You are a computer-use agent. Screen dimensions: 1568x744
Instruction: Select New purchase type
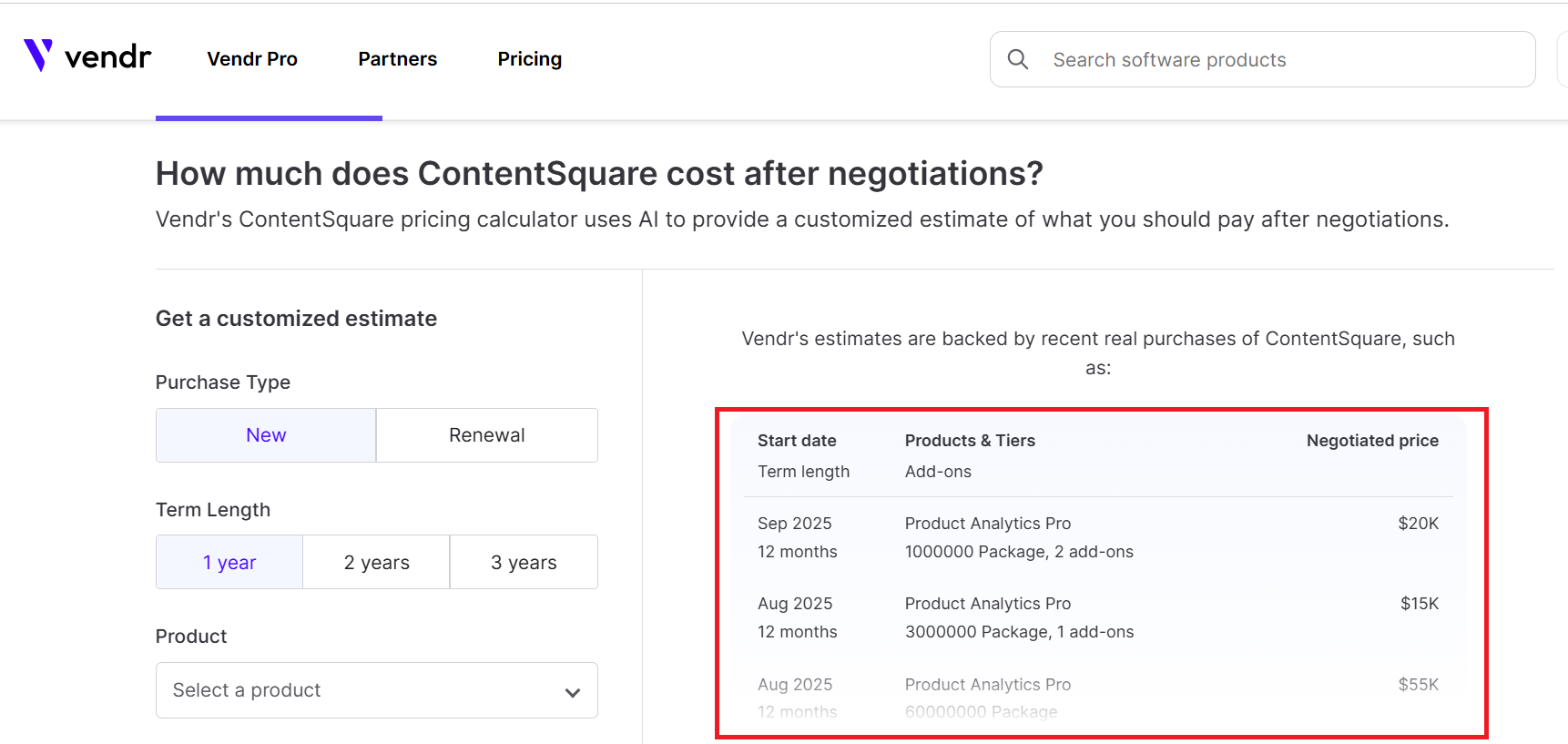click(266, 435)
